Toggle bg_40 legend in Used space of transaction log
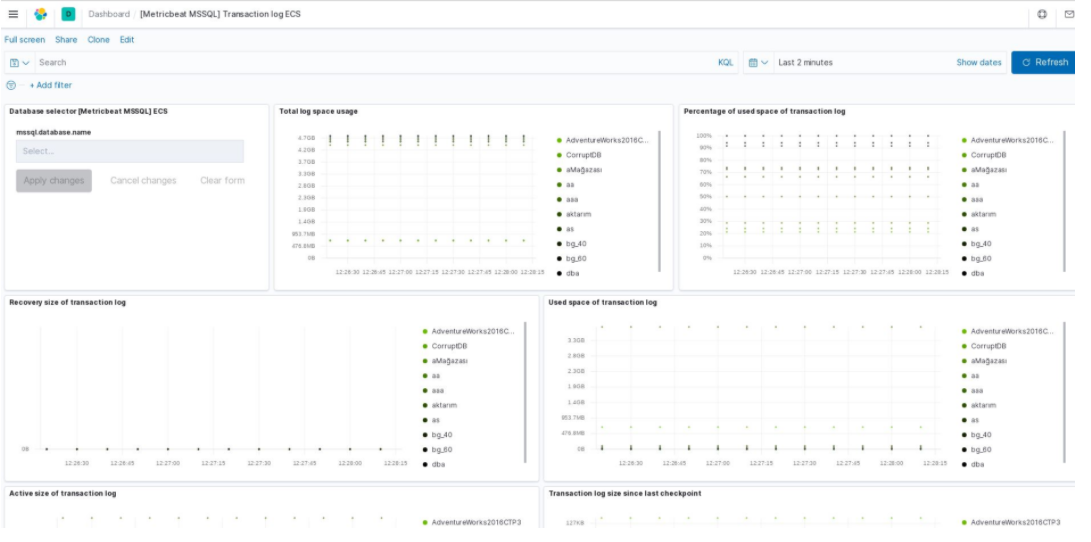The image size is (1091, 542). 976,435
